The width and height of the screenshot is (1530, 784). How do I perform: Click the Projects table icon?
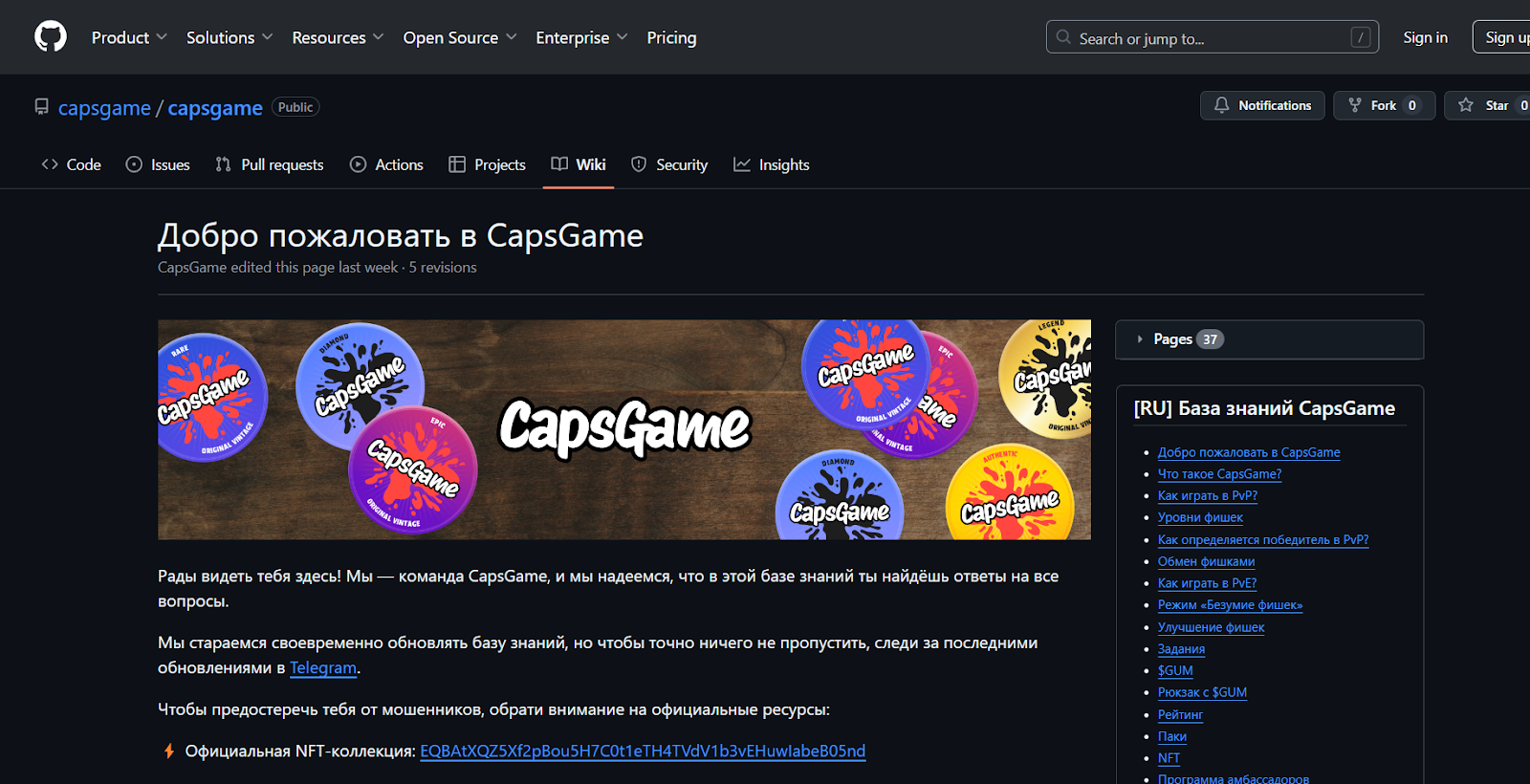pyautogui.click(x=457, y=164)
